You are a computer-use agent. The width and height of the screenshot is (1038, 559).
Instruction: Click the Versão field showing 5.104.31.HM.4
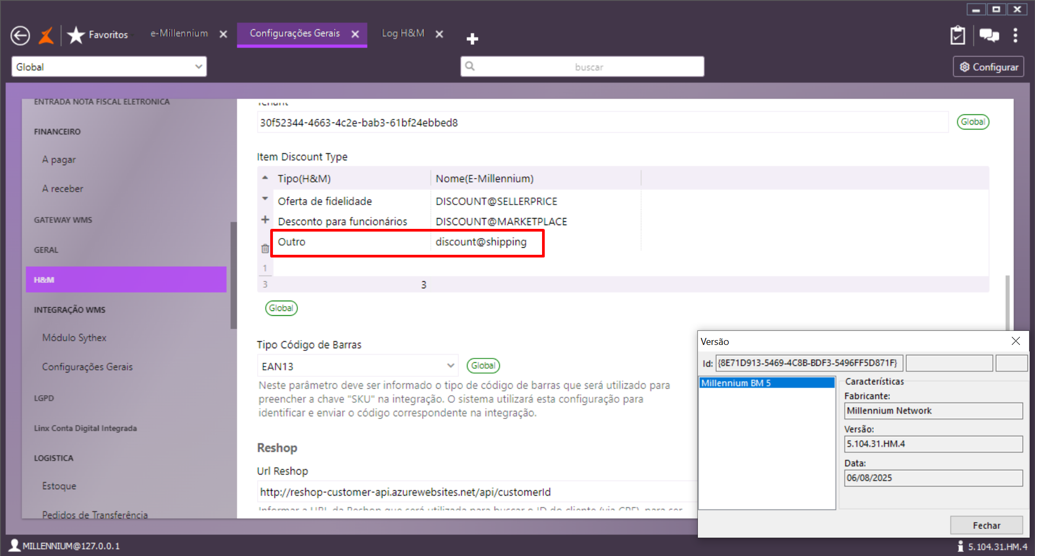point(933,444)
